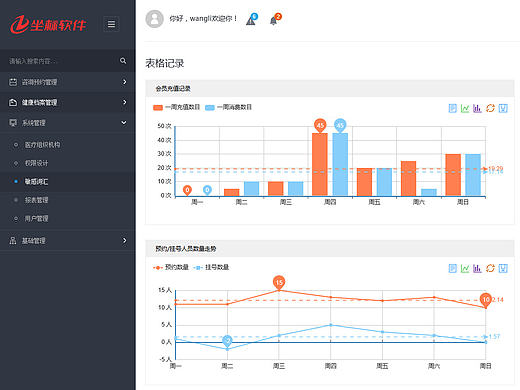Save appointment trend chart as image
Viewport: 520px width, 390px height.
coord(503,268)
